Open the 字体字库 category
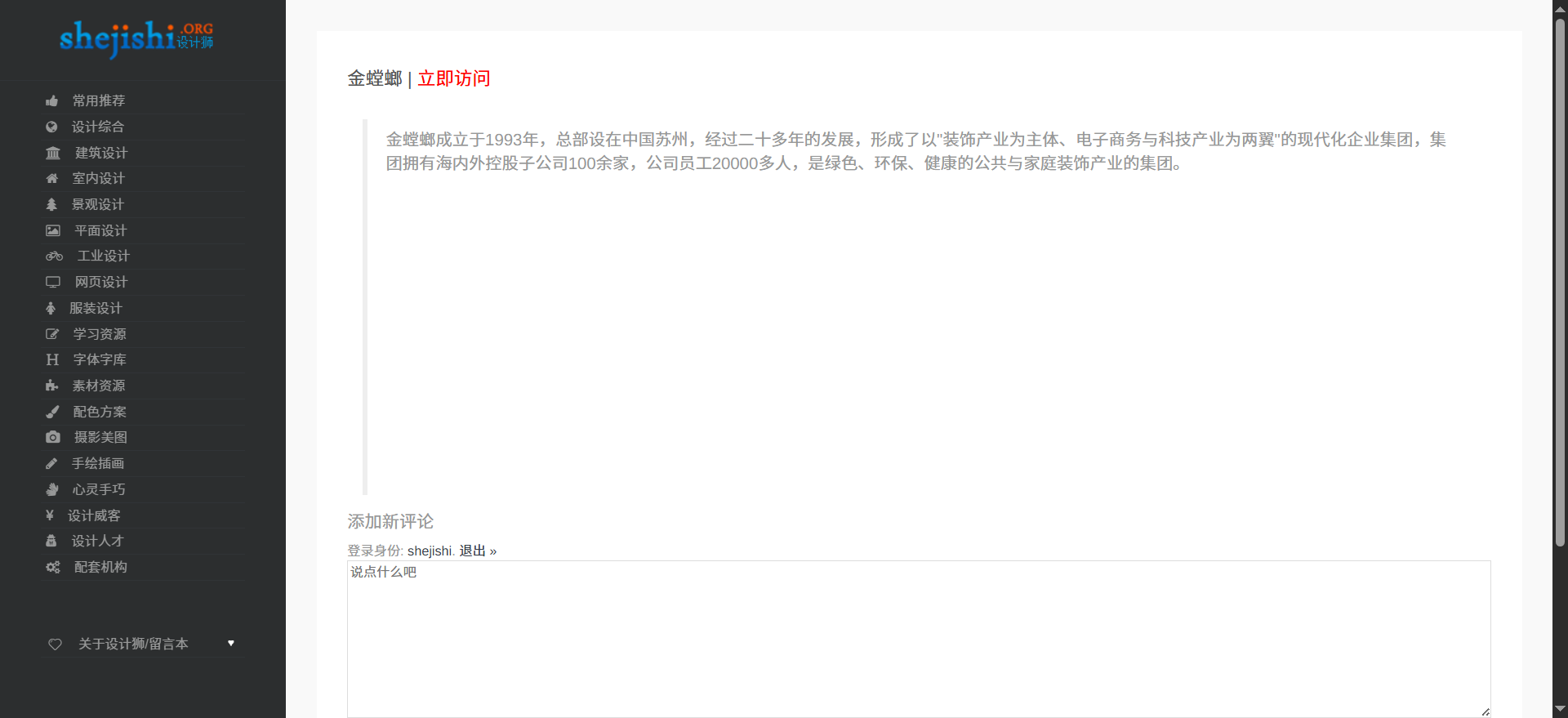This screenshot has height=718, width=1568. coord(100,359)
